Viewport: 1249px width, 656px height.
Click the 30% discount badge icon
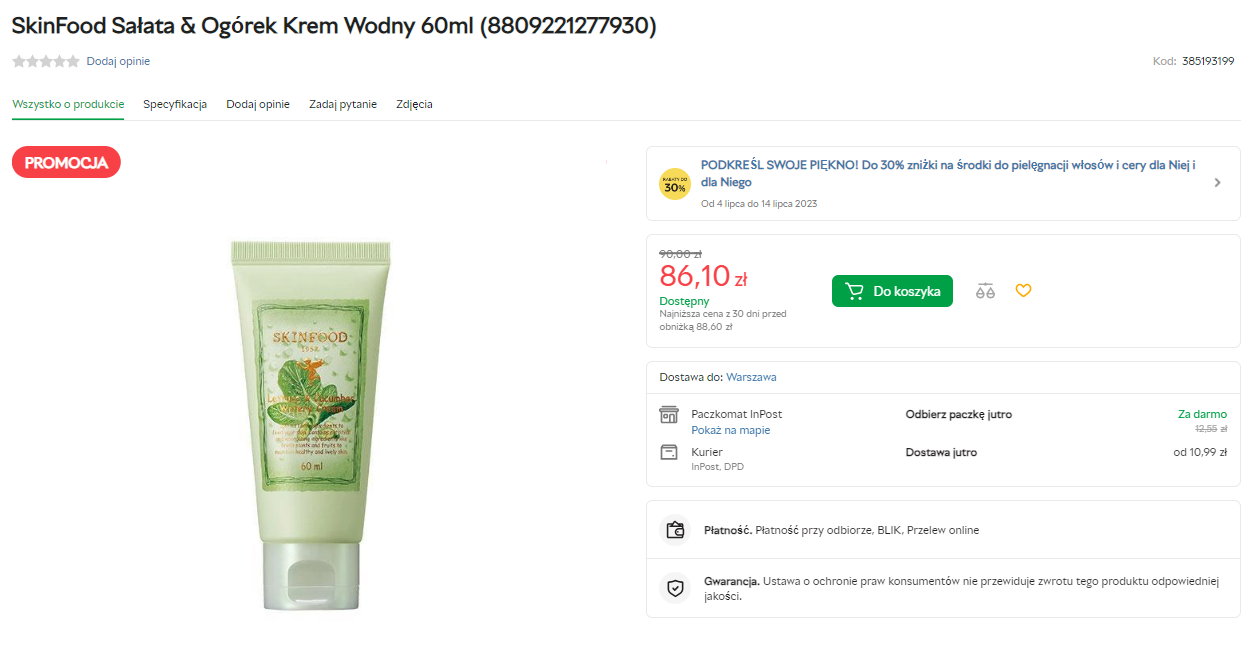pos(675,184)
